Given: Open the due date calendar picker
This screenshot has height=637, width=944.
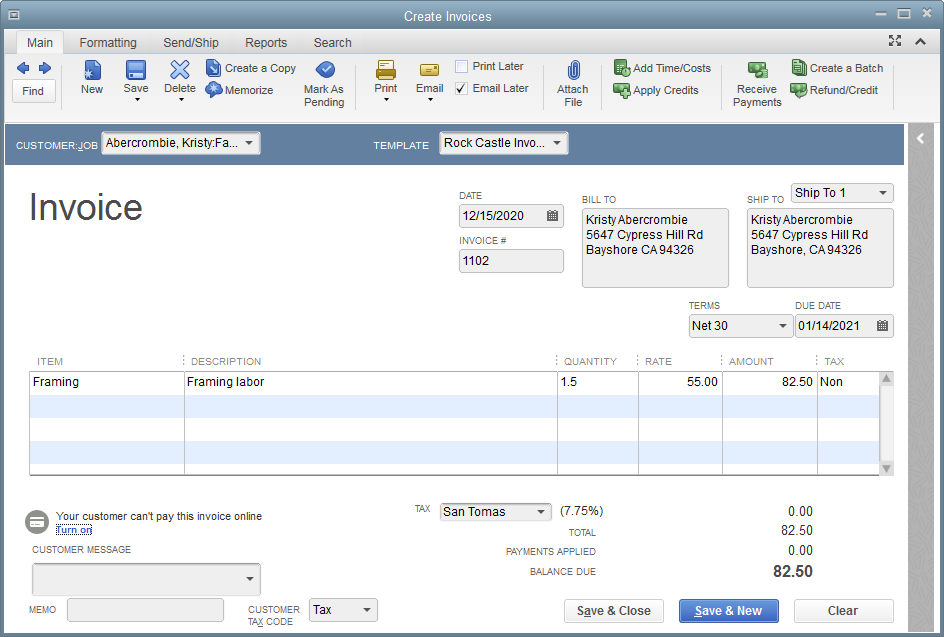Looking at the screenshot, I should [x=882, y=326].
